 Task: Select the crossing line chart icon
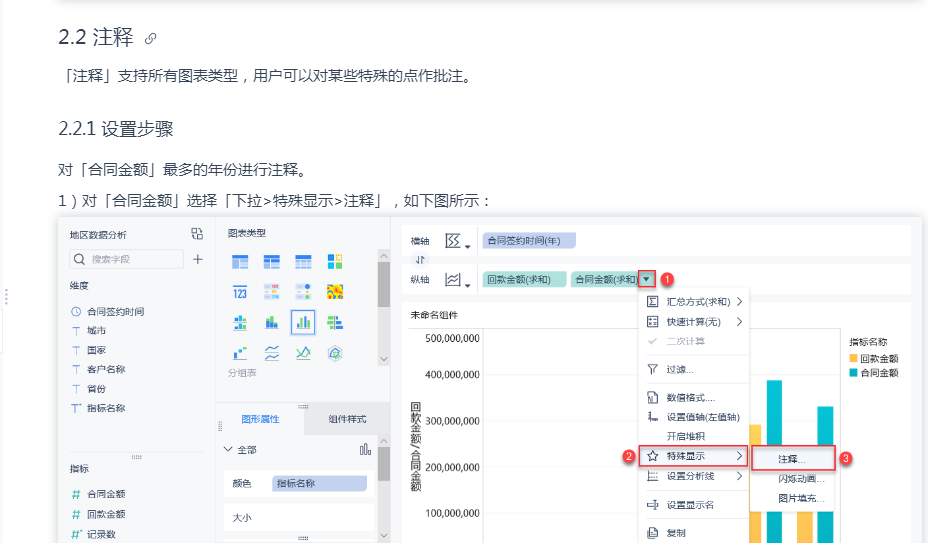303,354
